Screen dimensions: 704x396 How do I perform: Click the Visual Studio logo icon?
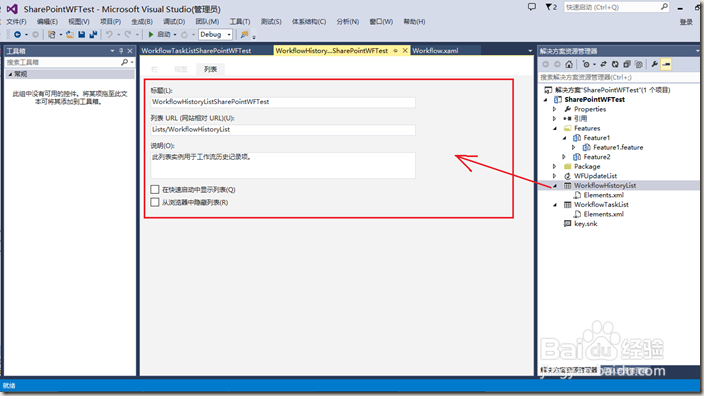click(x=12, y=9)
